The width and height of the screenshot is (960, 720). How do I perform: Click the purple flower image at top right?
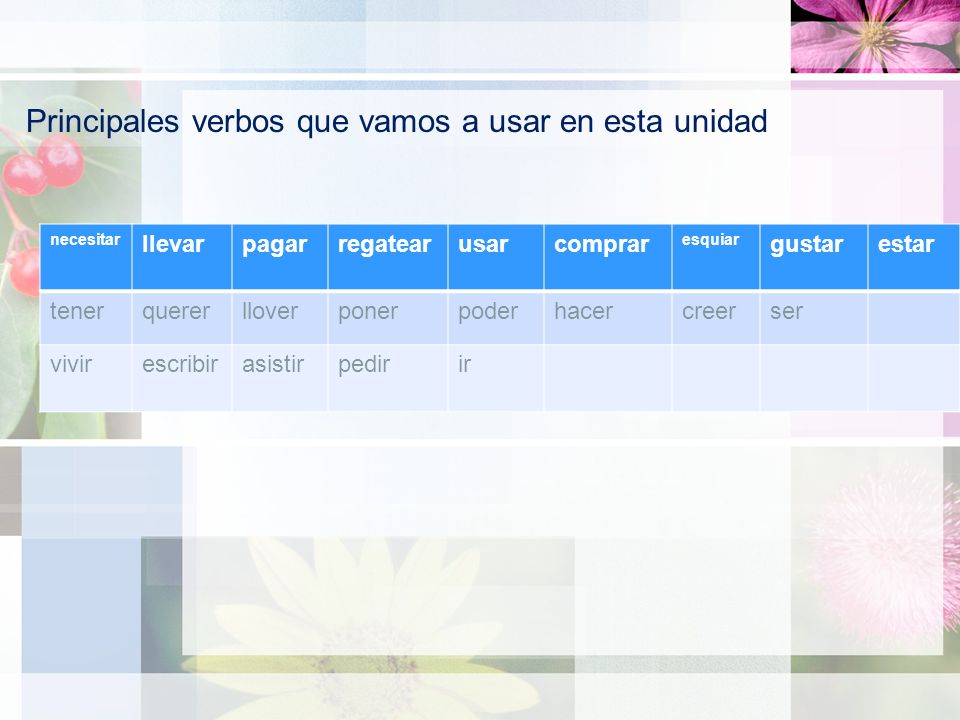[x=876, y=36]
